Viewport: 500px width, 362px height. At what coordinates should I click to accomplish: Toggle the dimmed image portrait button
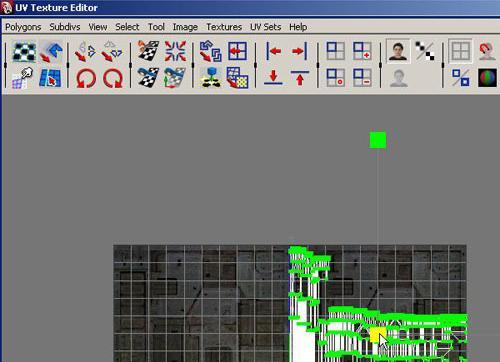(399, 78)
